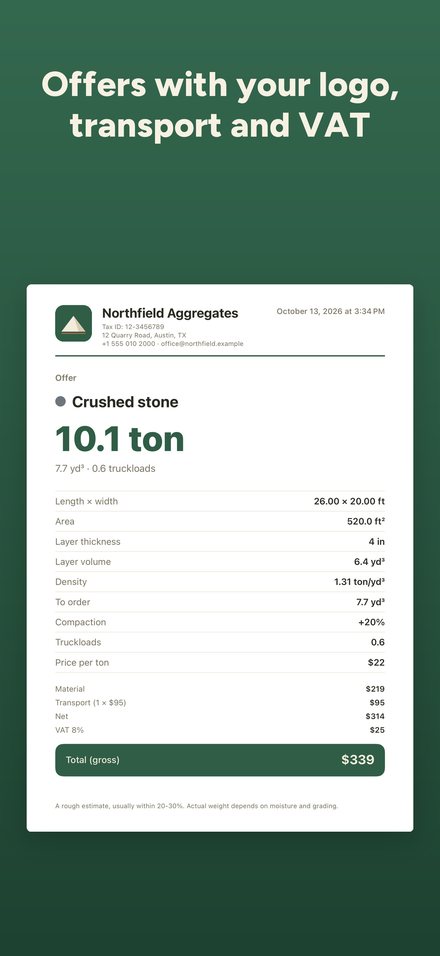Image resolution: width=440 pixels, height=956 pixels.
Task: Click the Compaction +20% value
Action: point(371,622)
